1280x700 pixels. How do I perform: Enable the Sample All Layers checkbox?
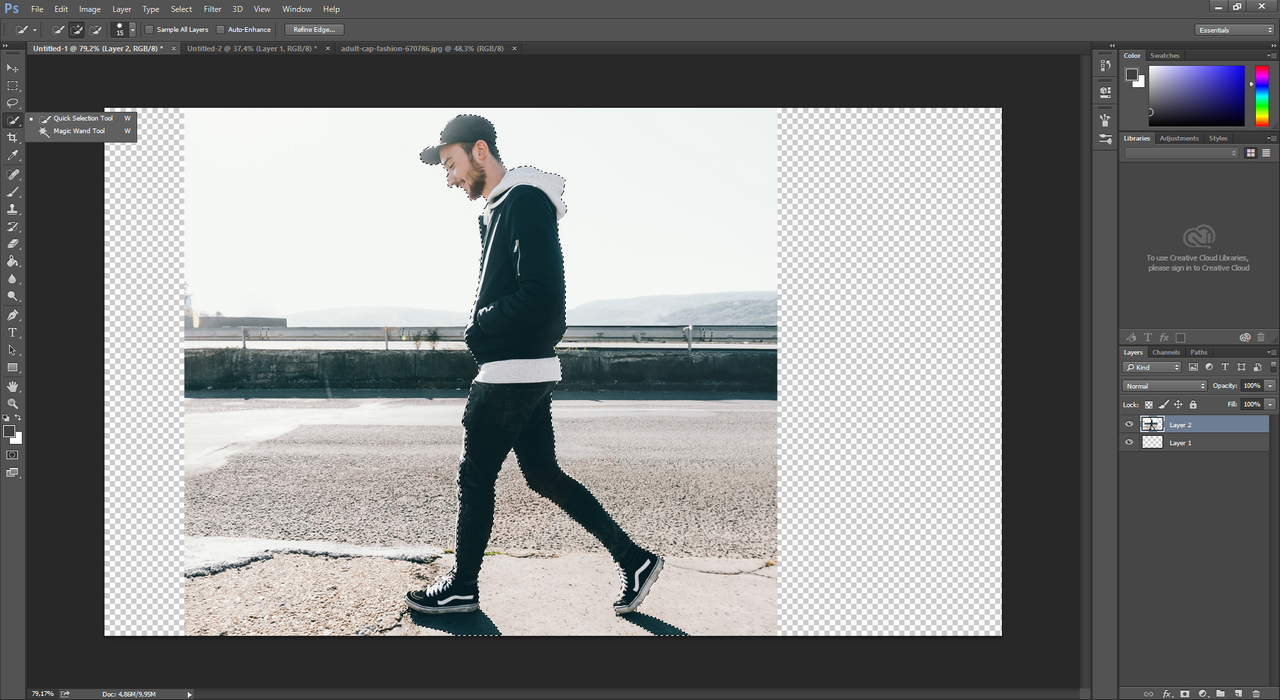tap(150, 30)
